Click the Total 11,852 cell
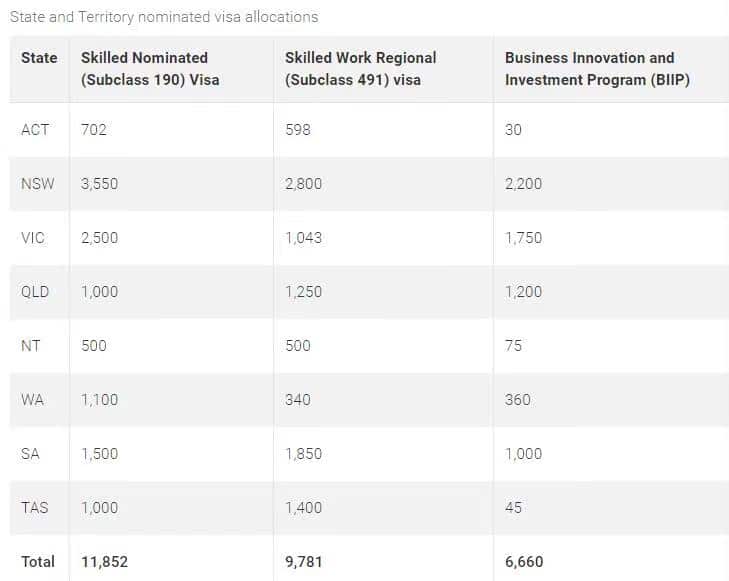The height and width of the screenshot is (581, 729). coord(104,562)
